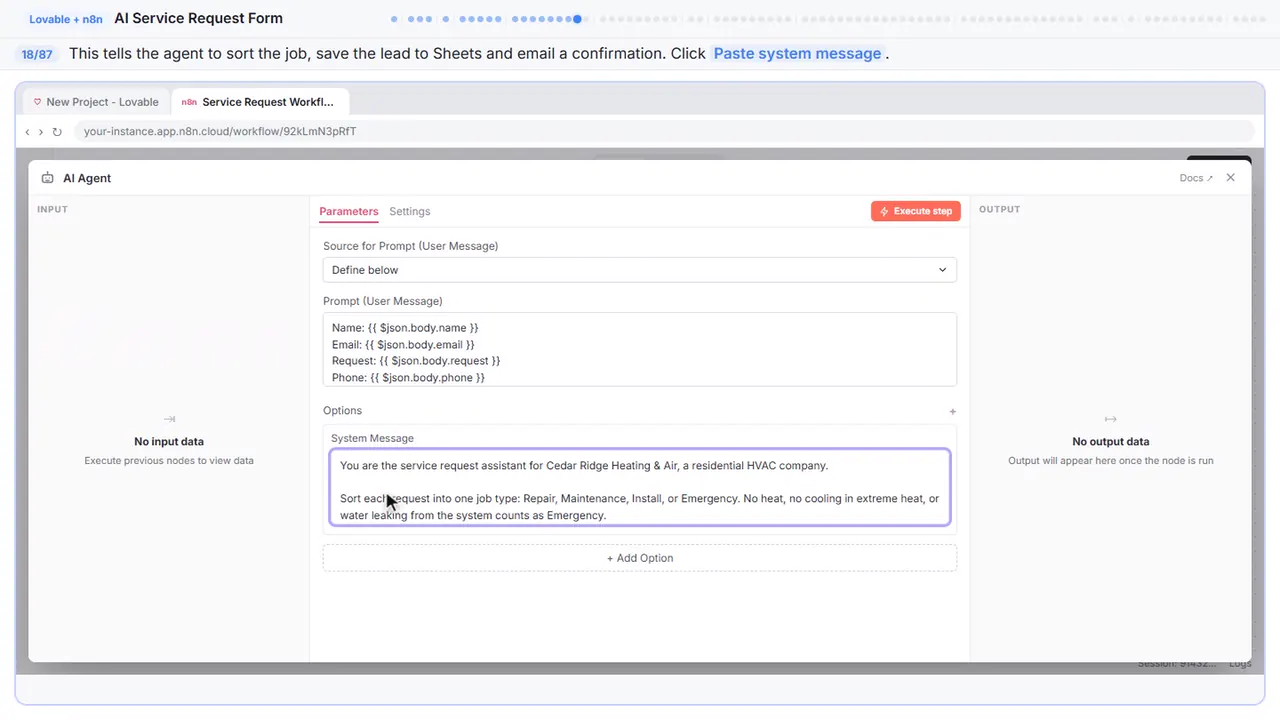1280x720 pixels.
Task: Click the input arrow icon above No input data
Action: (x=169, y=419)
